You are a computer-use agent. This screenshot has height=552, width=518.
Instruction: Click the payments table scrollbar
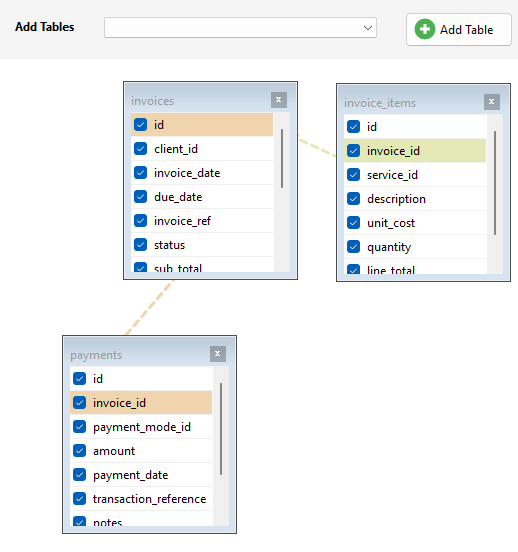[221, 429]
